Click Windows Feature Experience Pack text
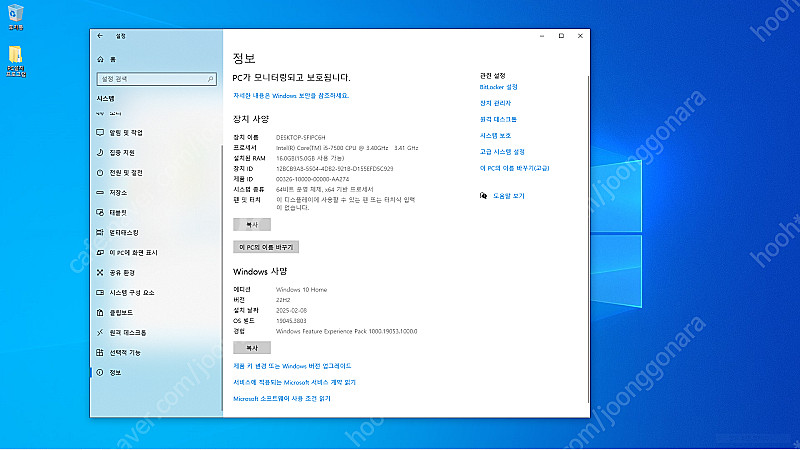Image resolution: width=800 pixels, height=450 pixels. pos(346,331)
